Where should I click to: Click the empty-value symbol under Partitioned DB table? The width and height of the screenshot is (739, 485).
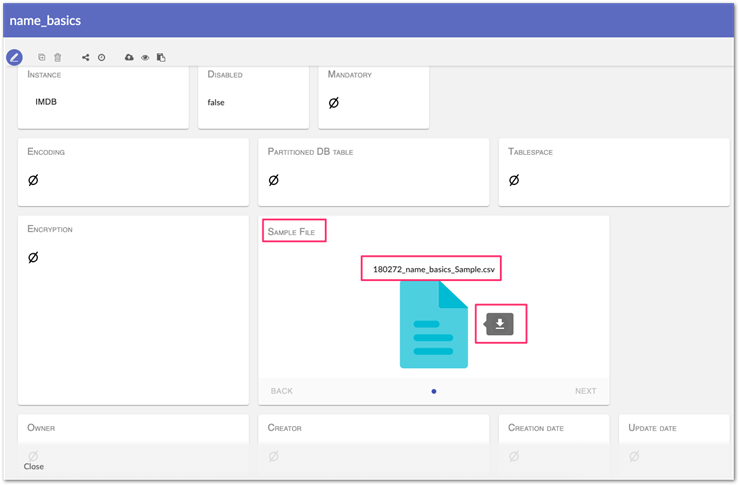[273, 180]
